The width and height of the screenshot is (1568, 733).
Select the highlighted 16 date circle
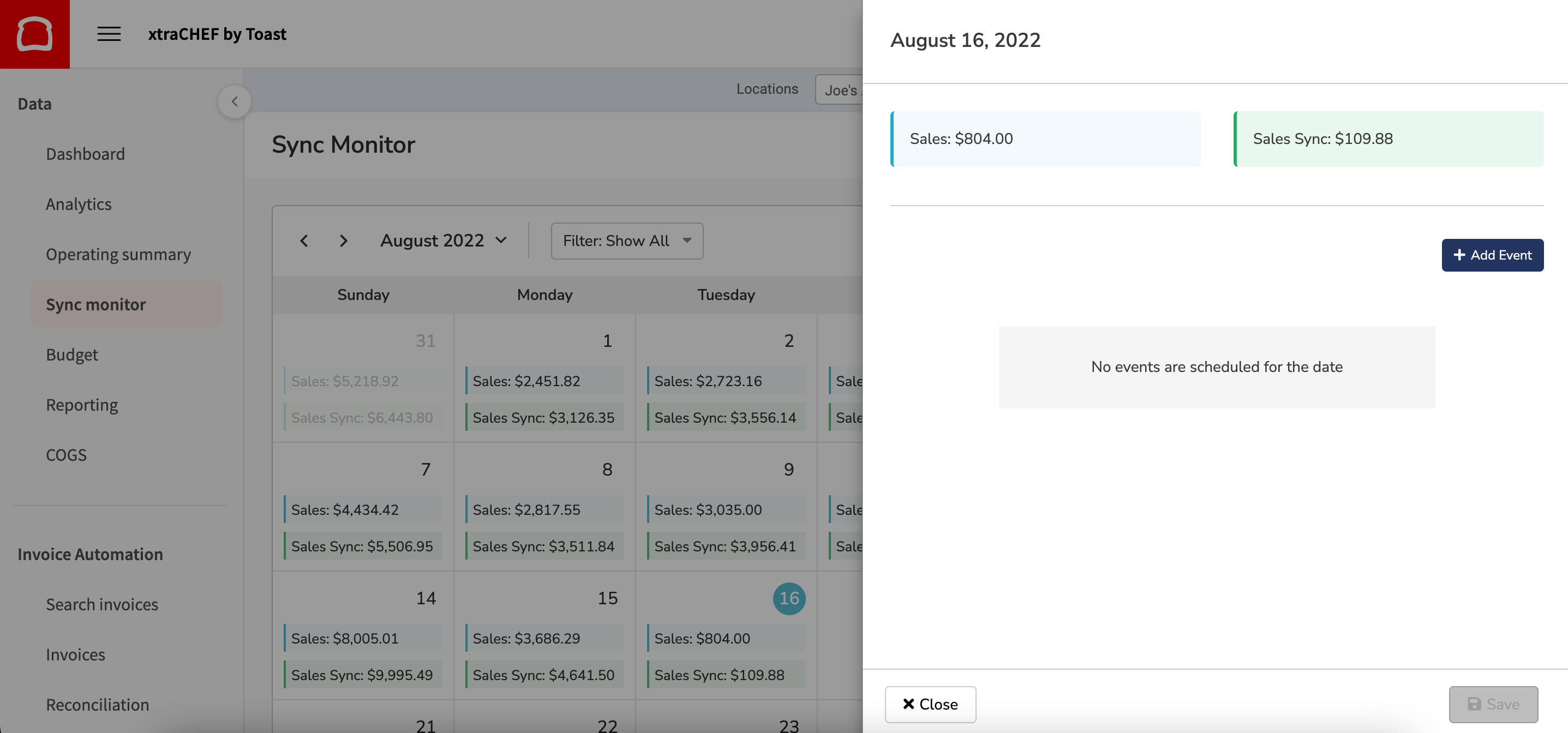[x=789, y=599]
